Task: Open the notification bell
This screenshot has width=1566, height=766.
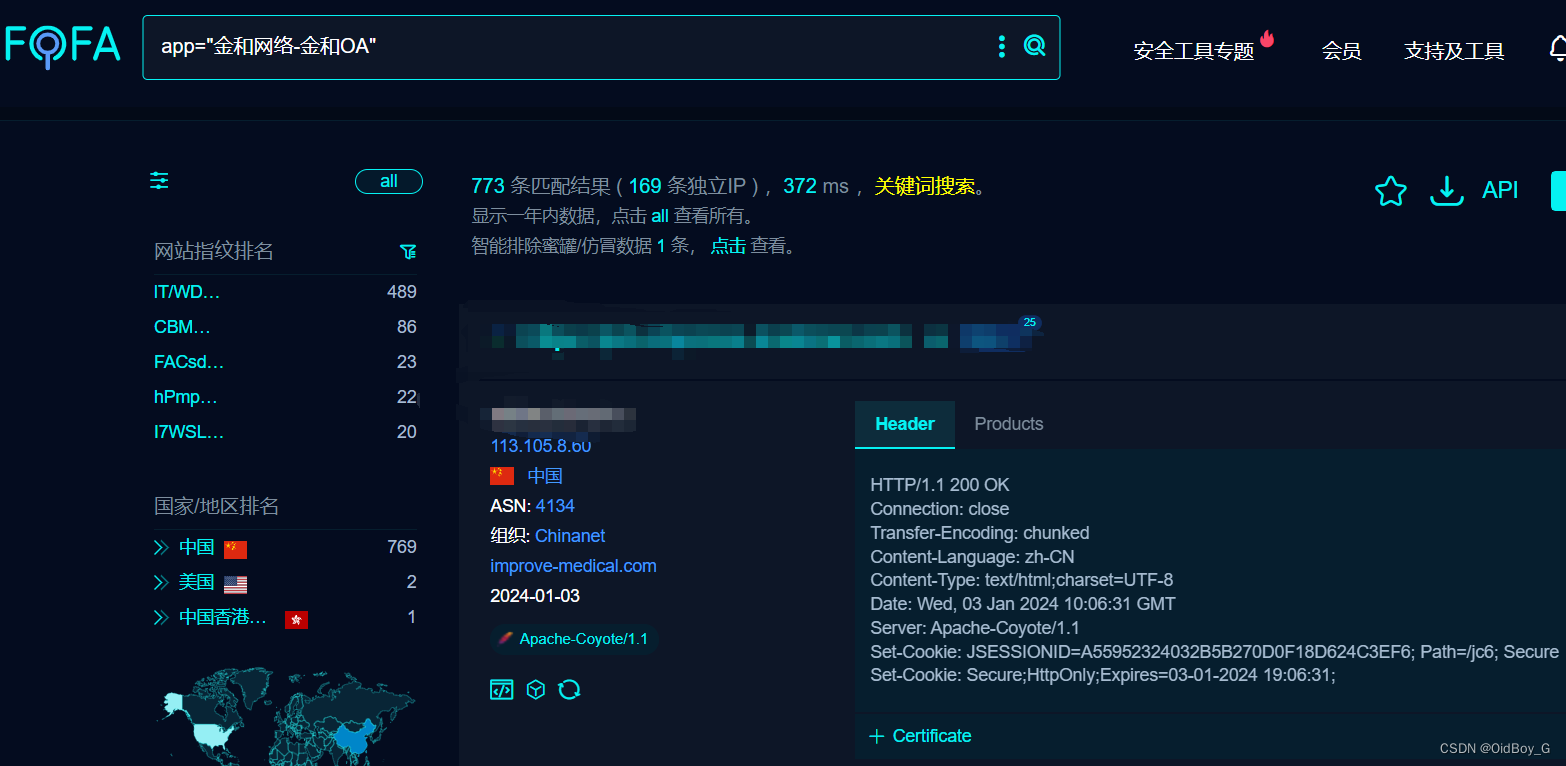Action: [x=1557, y=48]
